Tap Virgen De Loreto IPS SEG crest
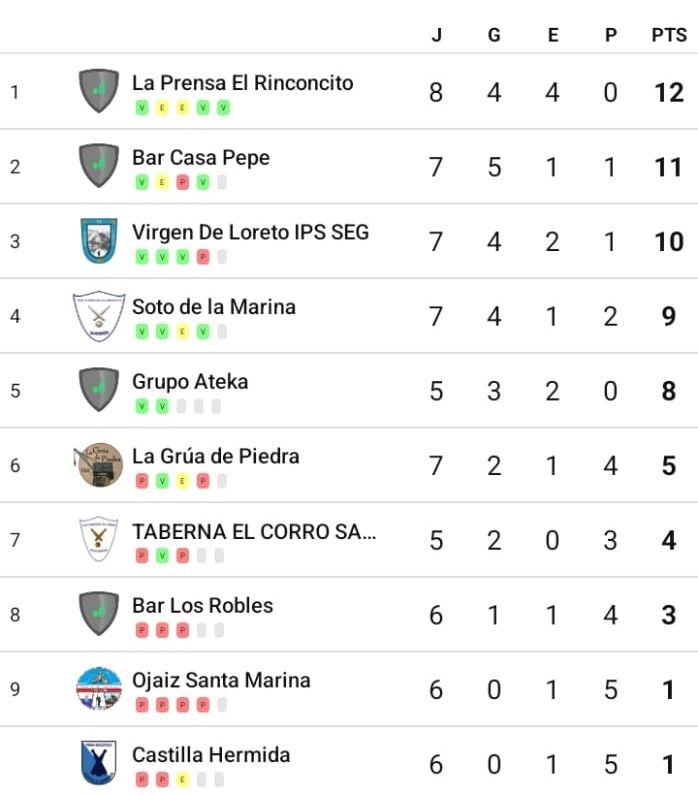 (99, 240)
